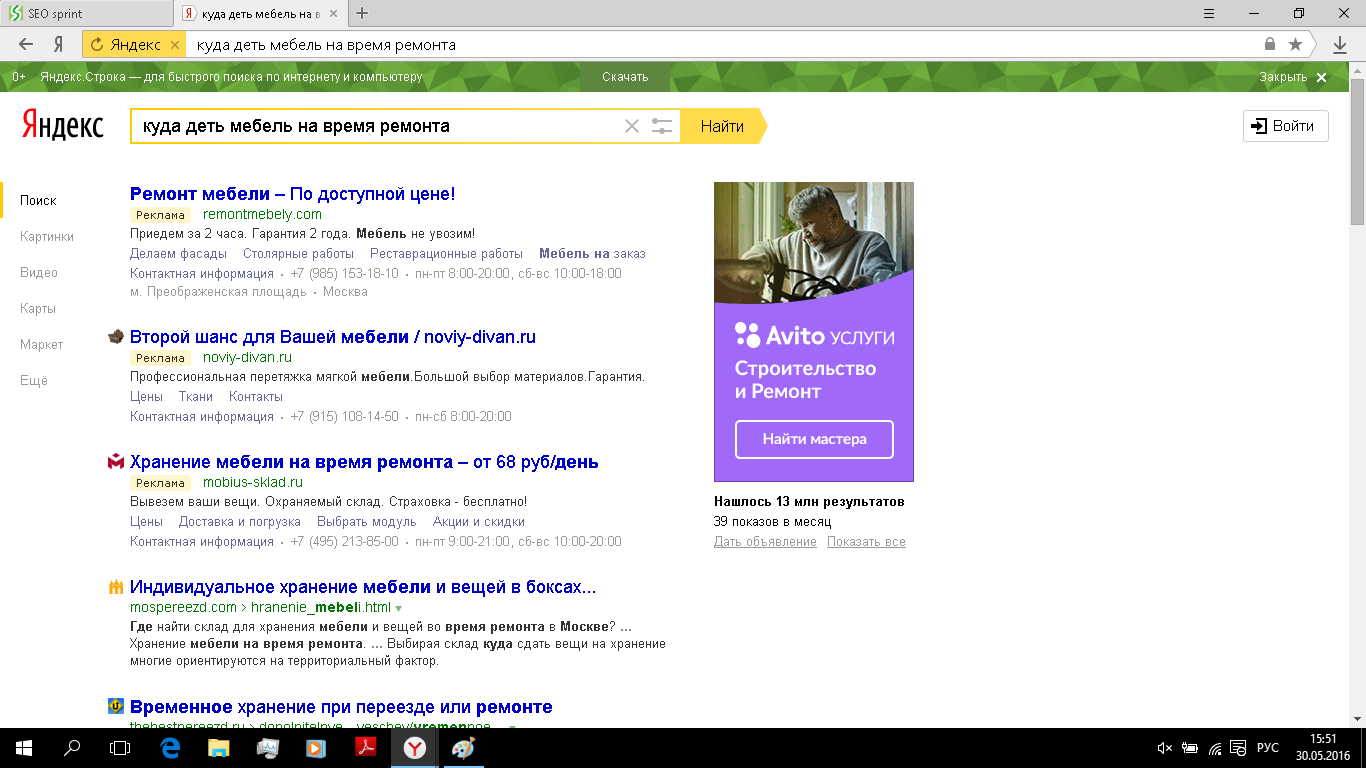
Task: Clear the search query with X
Action: (631, 126)
